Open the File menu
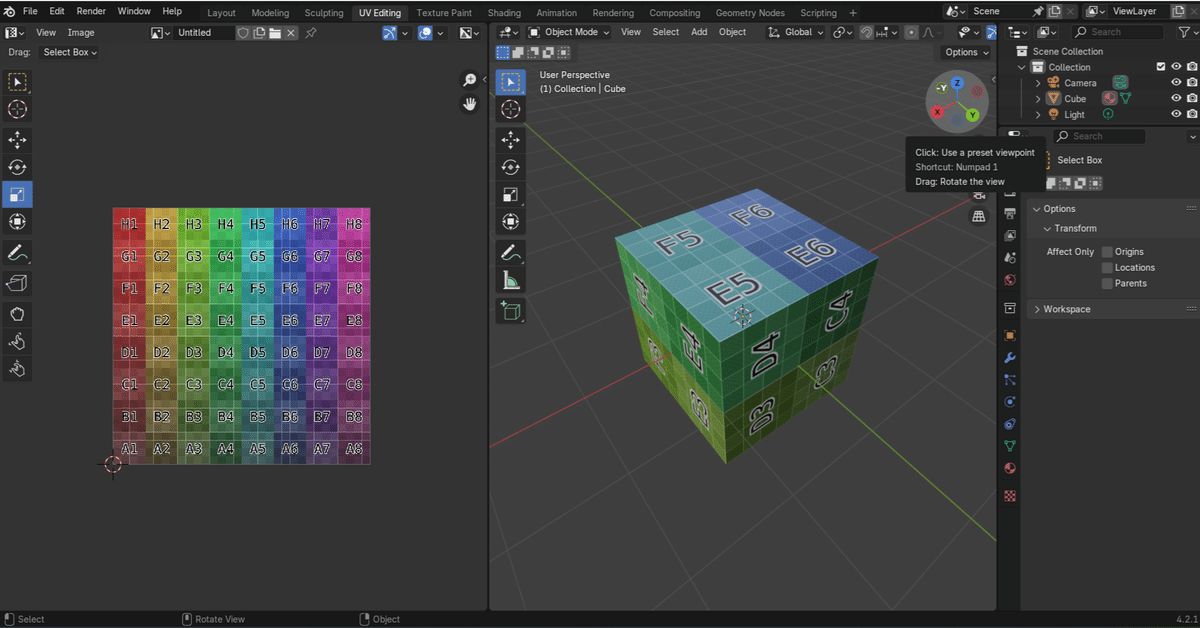 (30, 12)
